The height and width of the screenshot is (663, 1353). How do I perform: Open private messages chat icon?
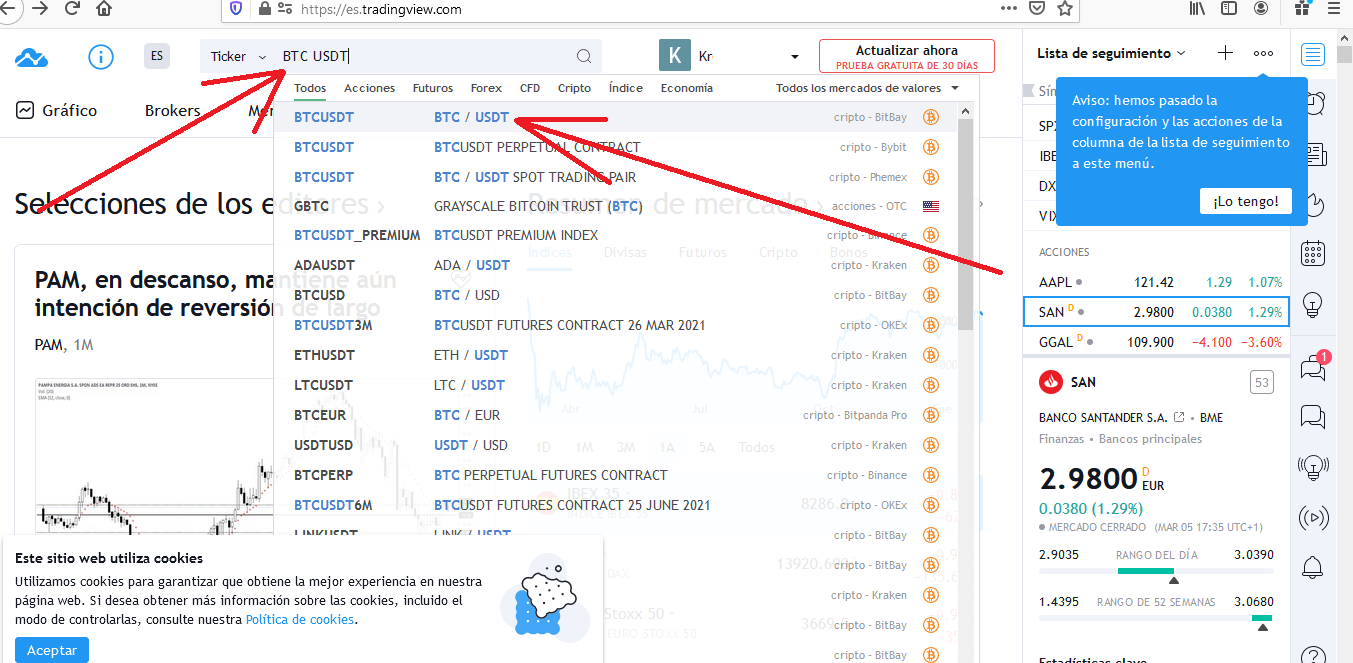[x=1312, y=417]
